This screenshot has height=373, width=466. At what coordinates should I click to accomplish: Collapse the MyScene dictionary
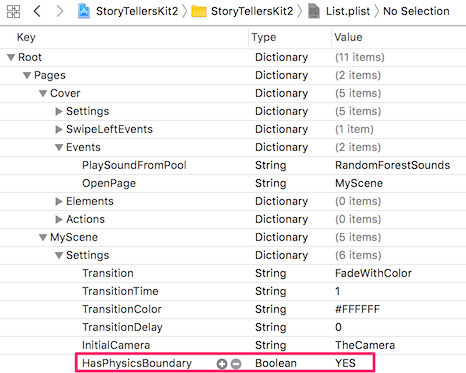point(43,237)
